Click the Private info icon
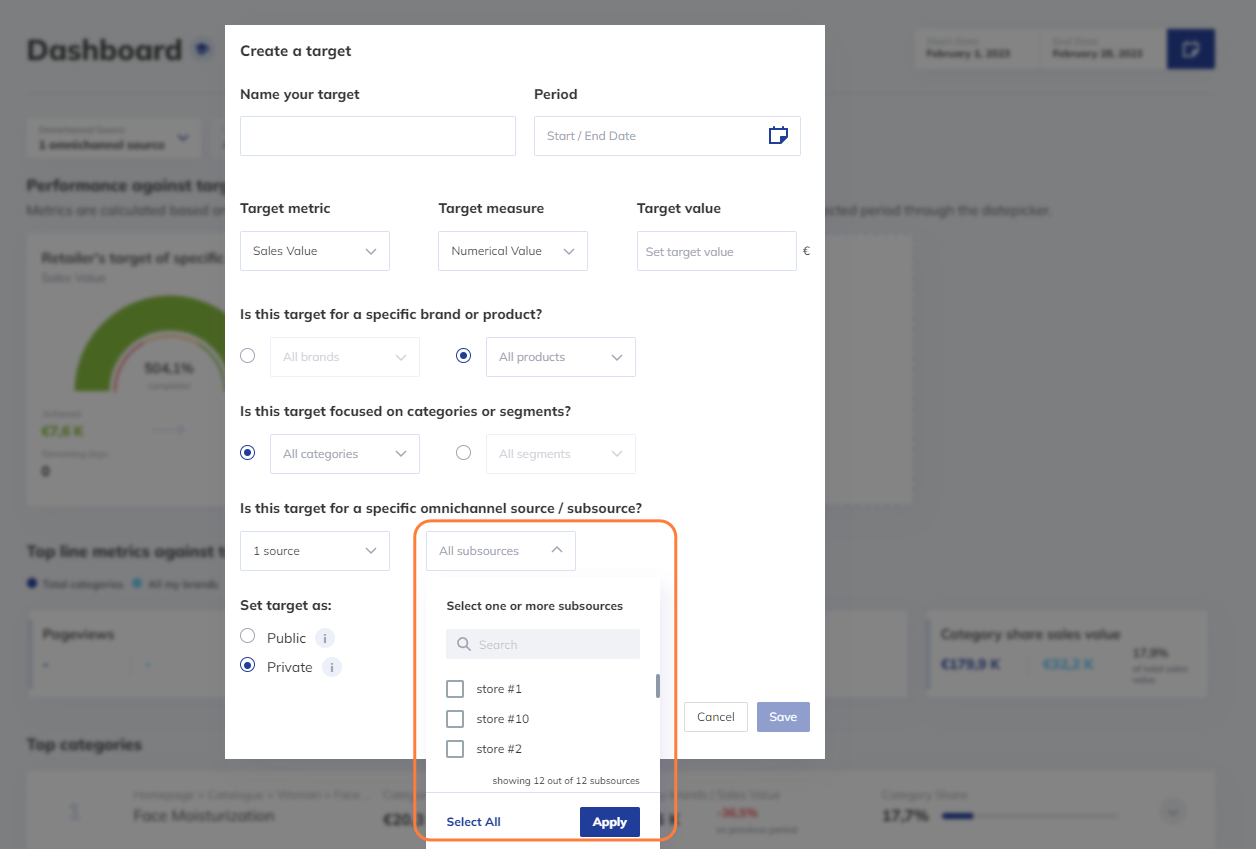1256x849 pixels. 331,667
